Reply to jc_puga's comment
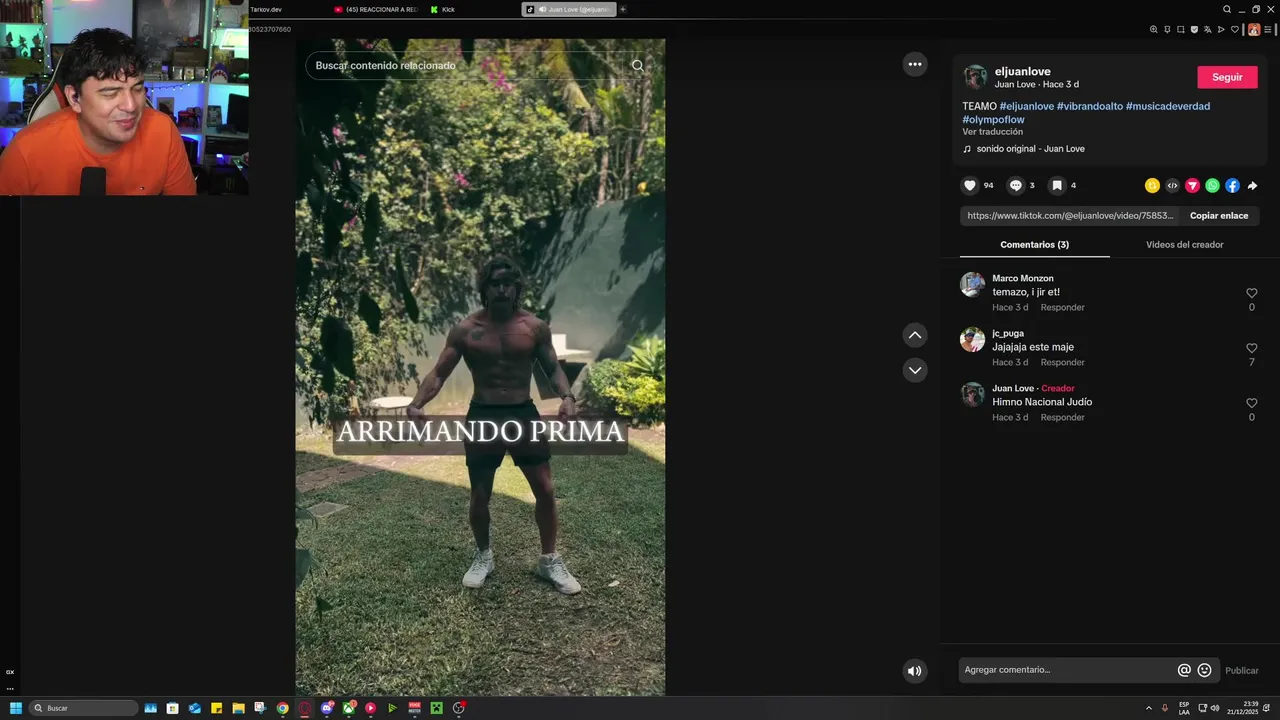Image resolution: width=1280 pixels, height=720 pixels. [1062, 363]
